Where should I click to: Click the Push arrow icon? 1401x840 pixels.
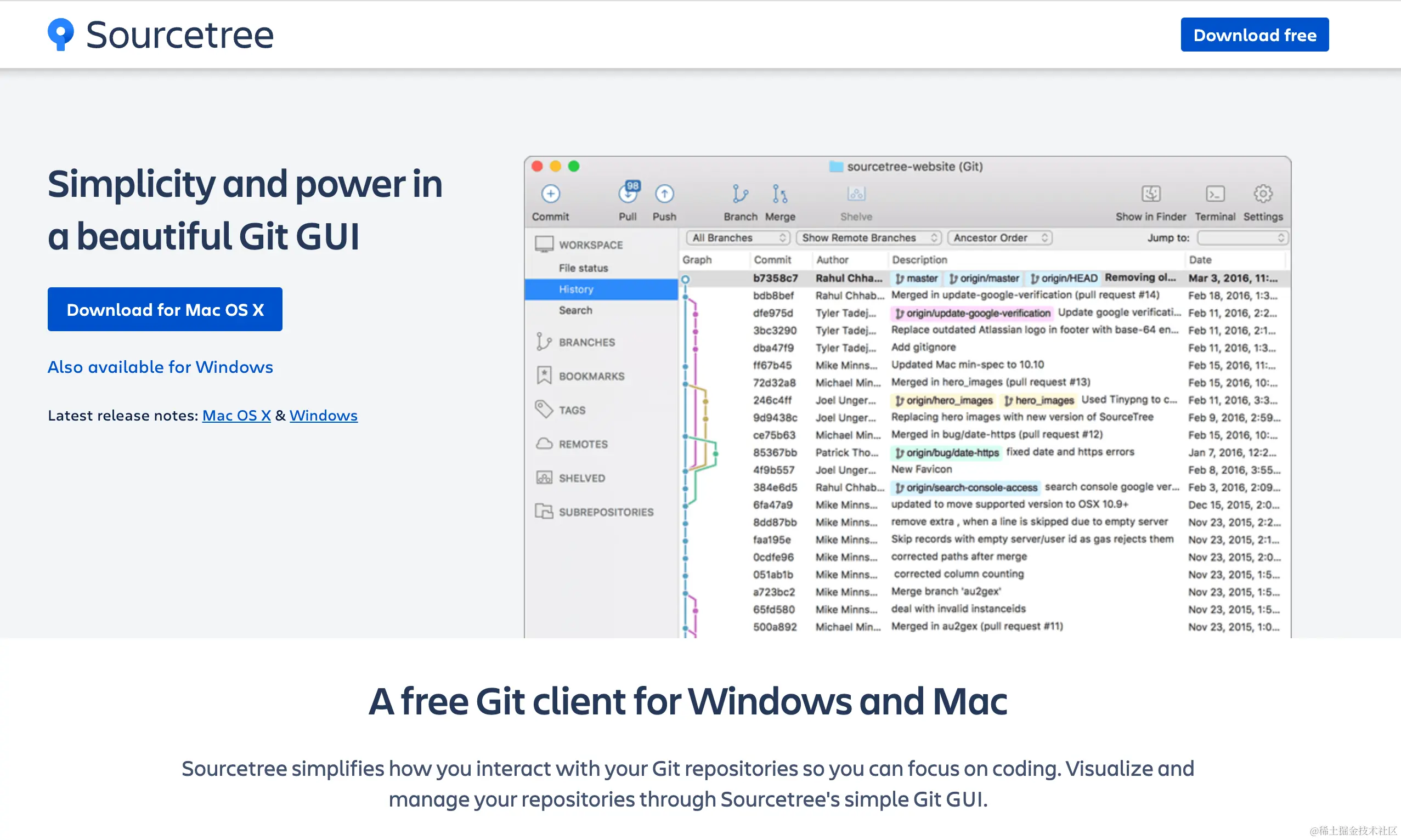tap(664, 194)
